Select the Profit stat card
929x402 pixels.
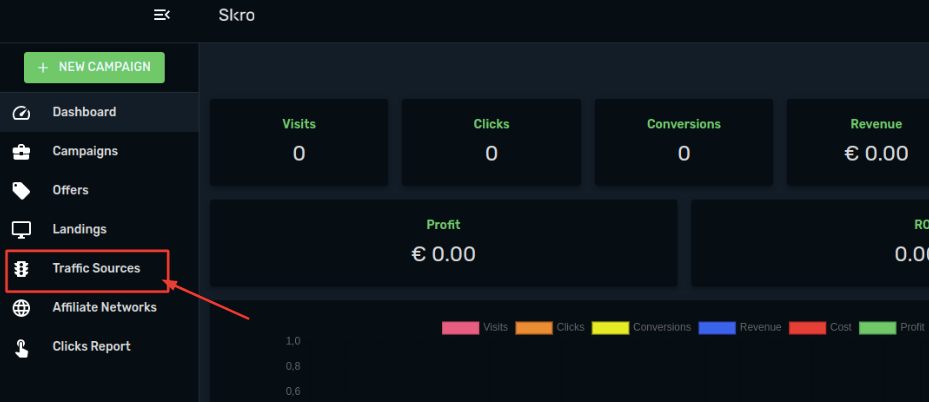point(443,243)
